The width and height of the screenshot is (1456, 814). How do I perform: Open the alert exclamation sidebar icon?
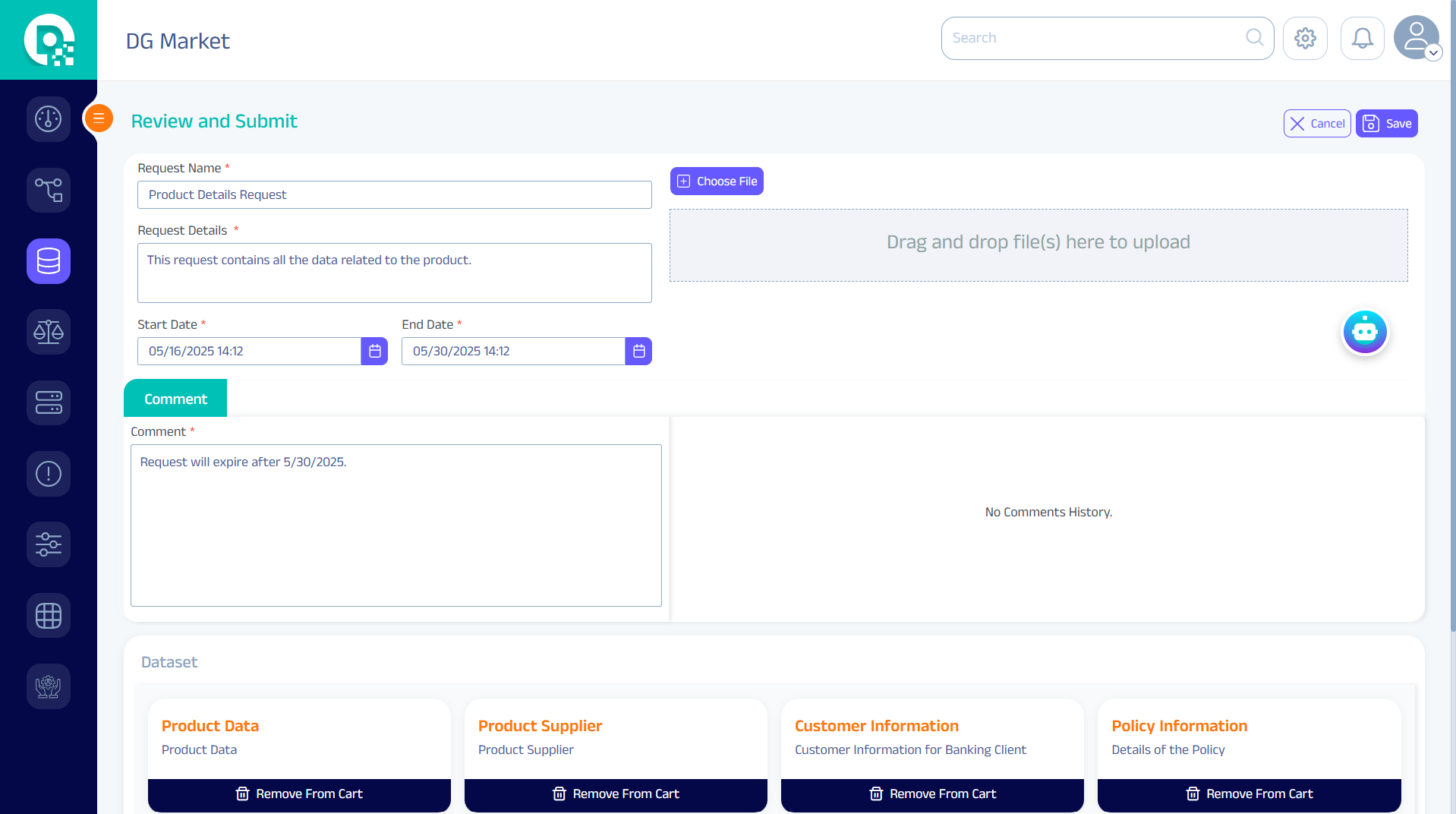(x=49, y=474)
